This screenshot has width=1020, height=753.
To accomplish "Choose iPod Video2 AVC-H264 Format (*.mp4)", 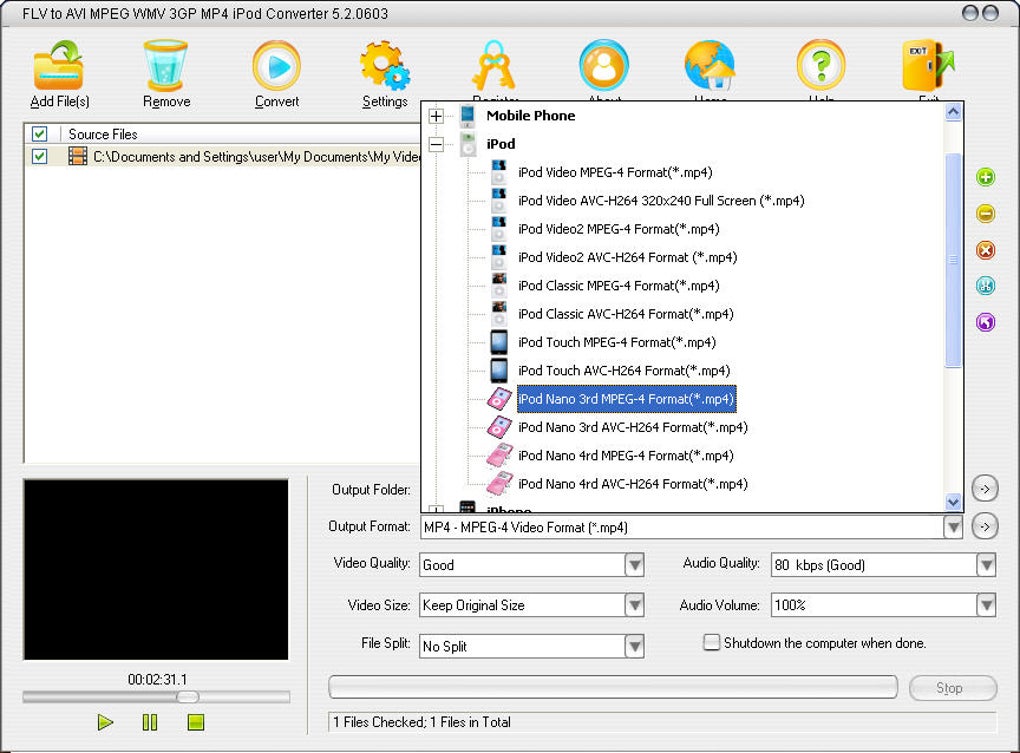I will click(627, 258).
